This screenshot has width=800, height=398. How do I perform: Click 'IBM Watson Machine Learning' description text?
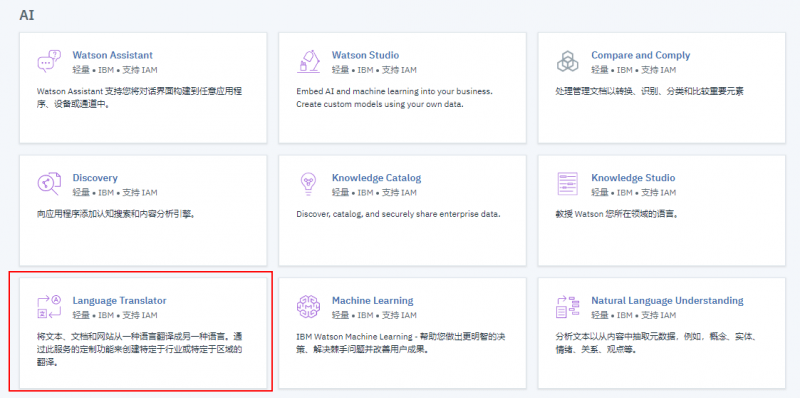(x=401, y=343)
